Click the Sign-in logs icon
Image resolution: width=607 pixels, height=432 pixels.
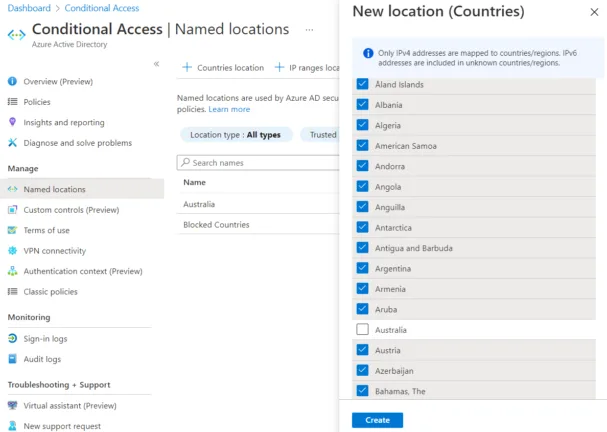click(12, 338)
